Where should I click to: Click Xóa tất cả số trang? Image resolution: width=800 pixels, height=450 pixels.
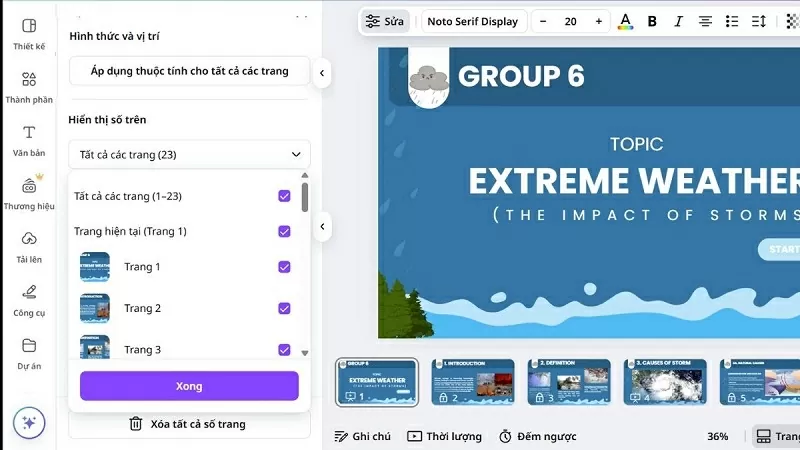tap(189, 424)
